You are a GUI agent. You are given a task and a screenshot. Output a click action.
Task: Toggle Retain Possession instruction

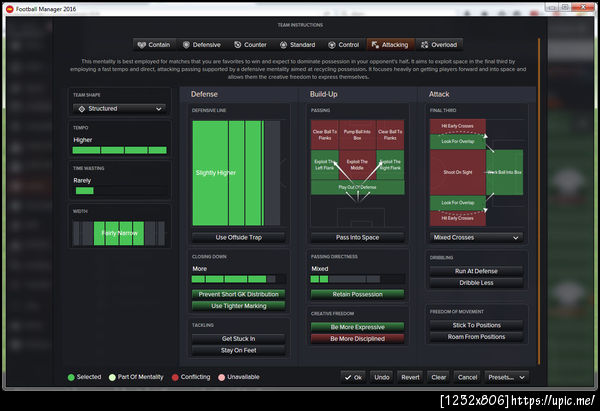pyautogui.click(x=357, y=294)
